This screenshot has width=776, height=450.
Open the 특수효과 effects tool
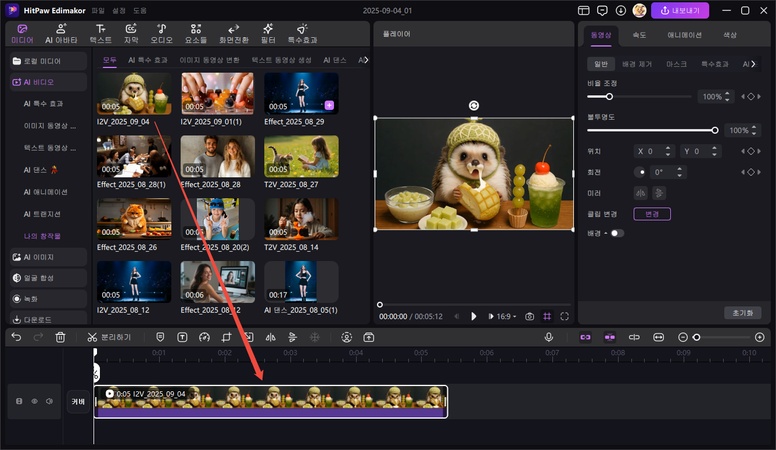[302, 34]
